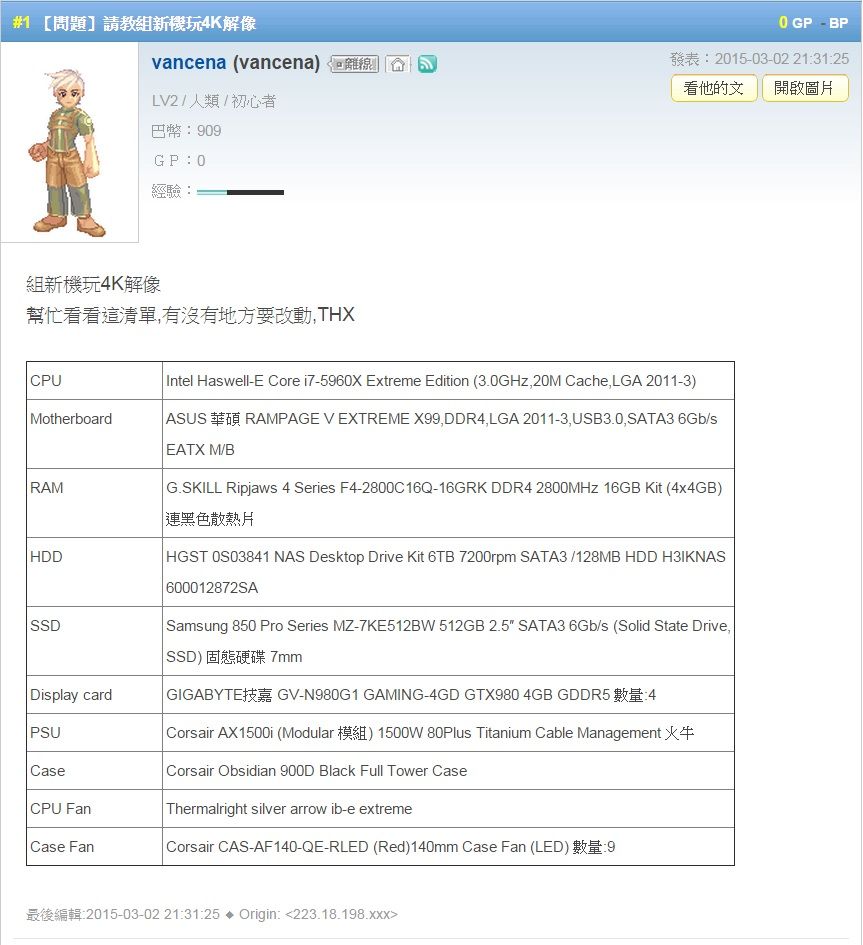Viewport: 863px width, 945px height.
Task: Select the GIGABYTE GV-N980G1 GAMING cell
Action: click(448, 694)
